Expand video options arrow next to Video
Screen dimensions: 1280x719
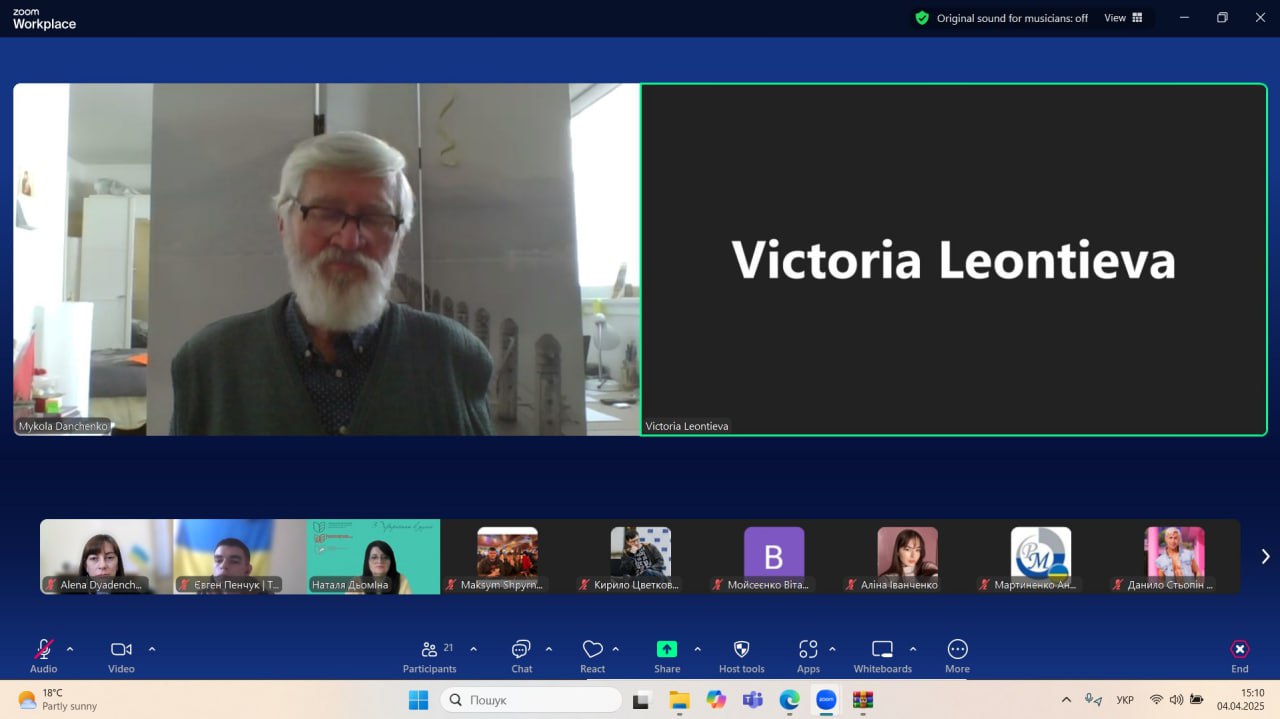tap(152, 649)
